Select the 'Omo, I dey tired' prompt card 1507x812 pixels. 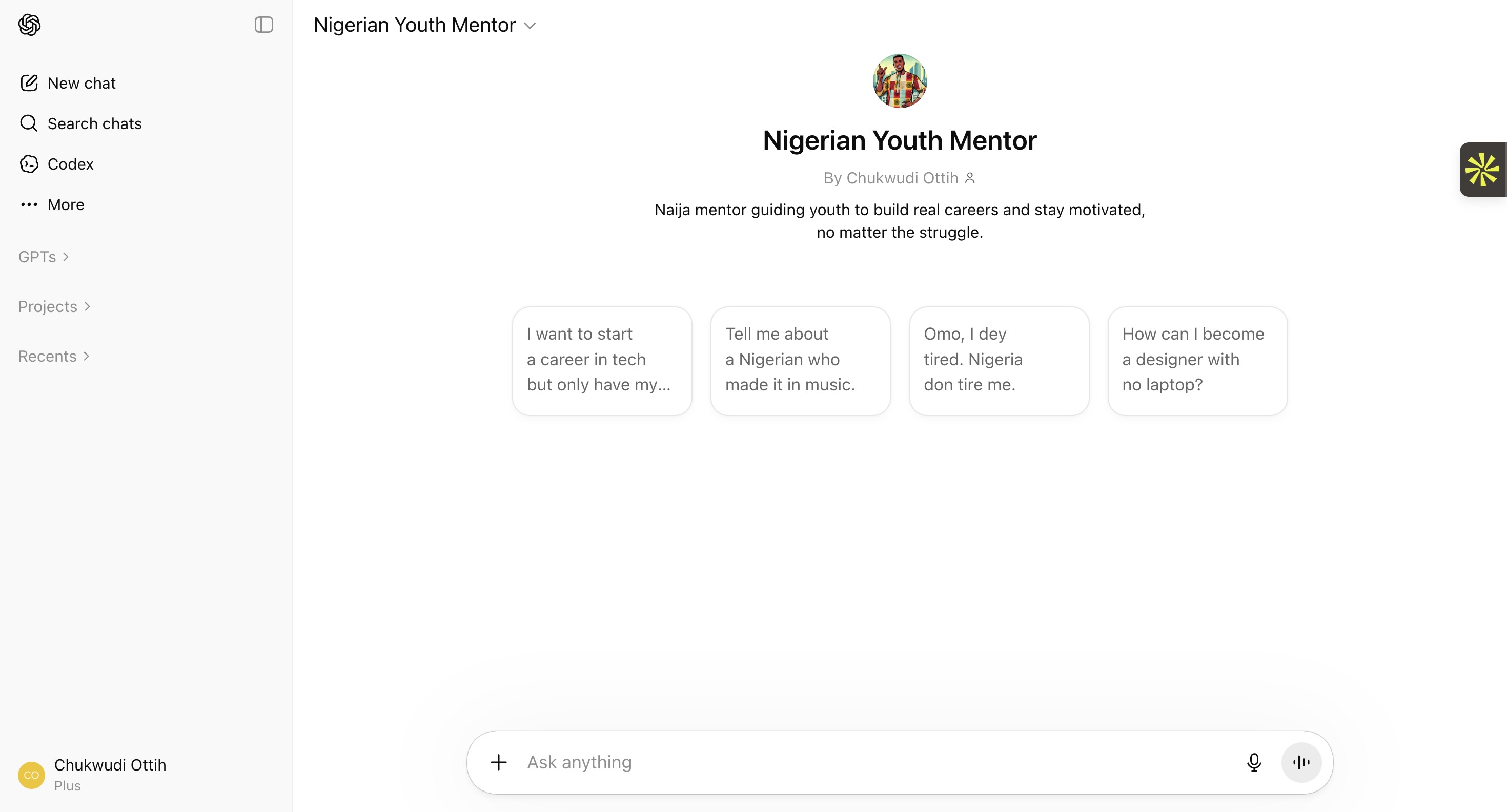999,361
